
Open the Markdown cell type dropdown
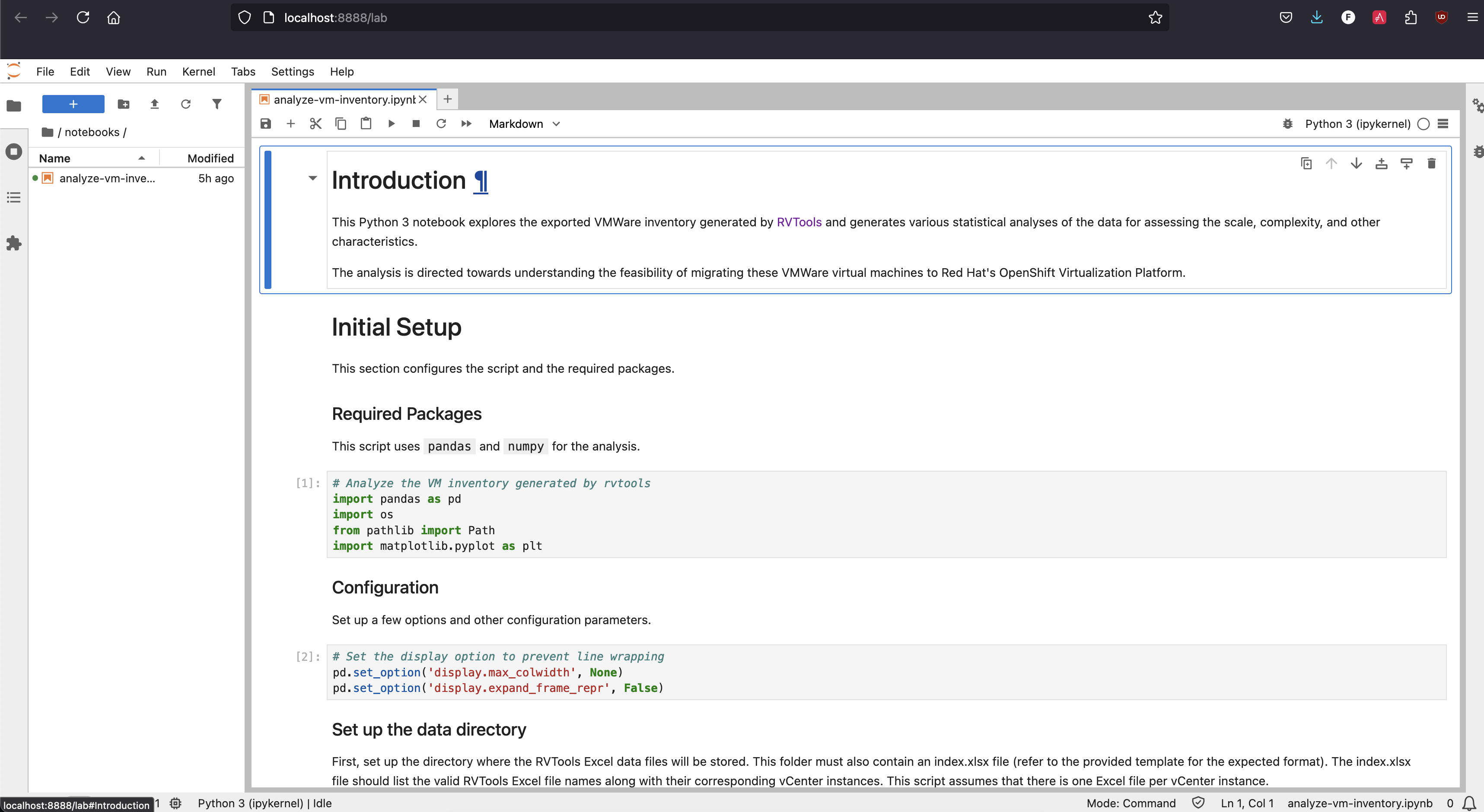(x=524, y=124)
